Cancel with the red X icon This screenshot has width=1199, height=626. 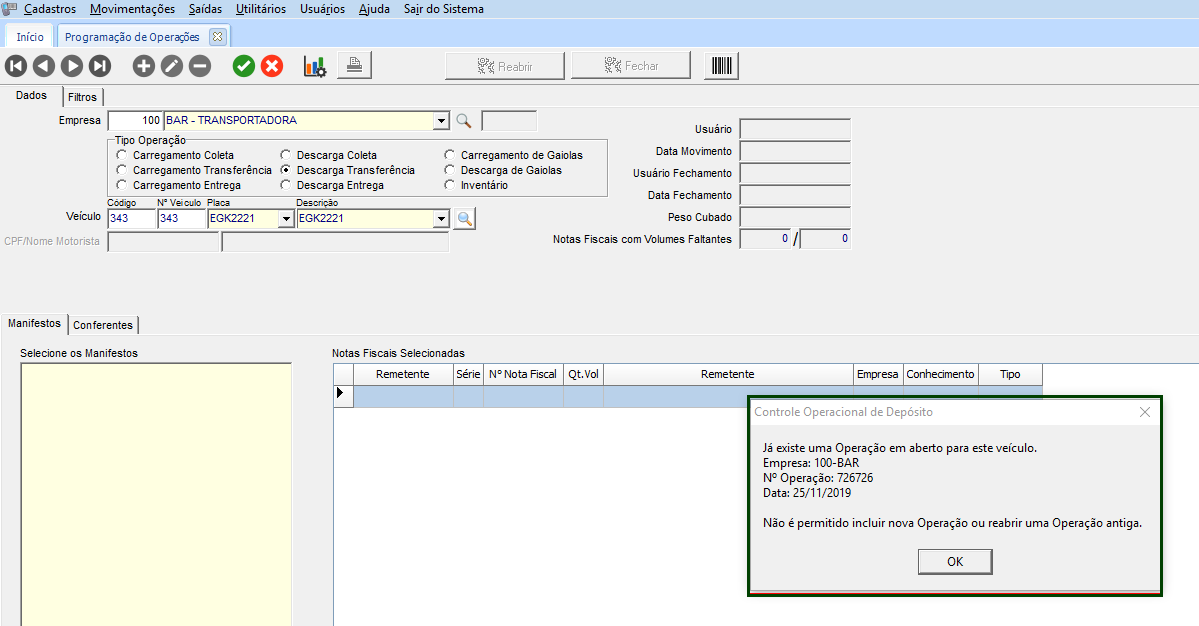click(x=272, y=66)
